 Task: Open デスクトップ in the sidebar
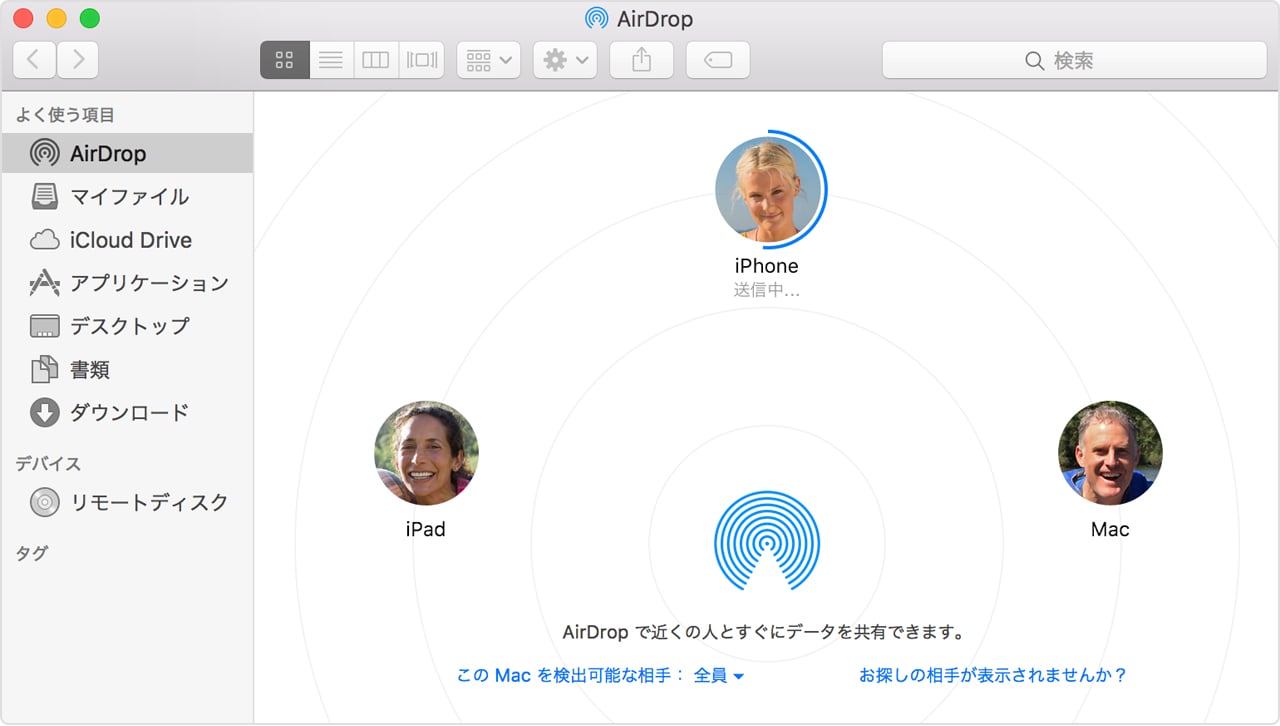(x=127, y=326)
